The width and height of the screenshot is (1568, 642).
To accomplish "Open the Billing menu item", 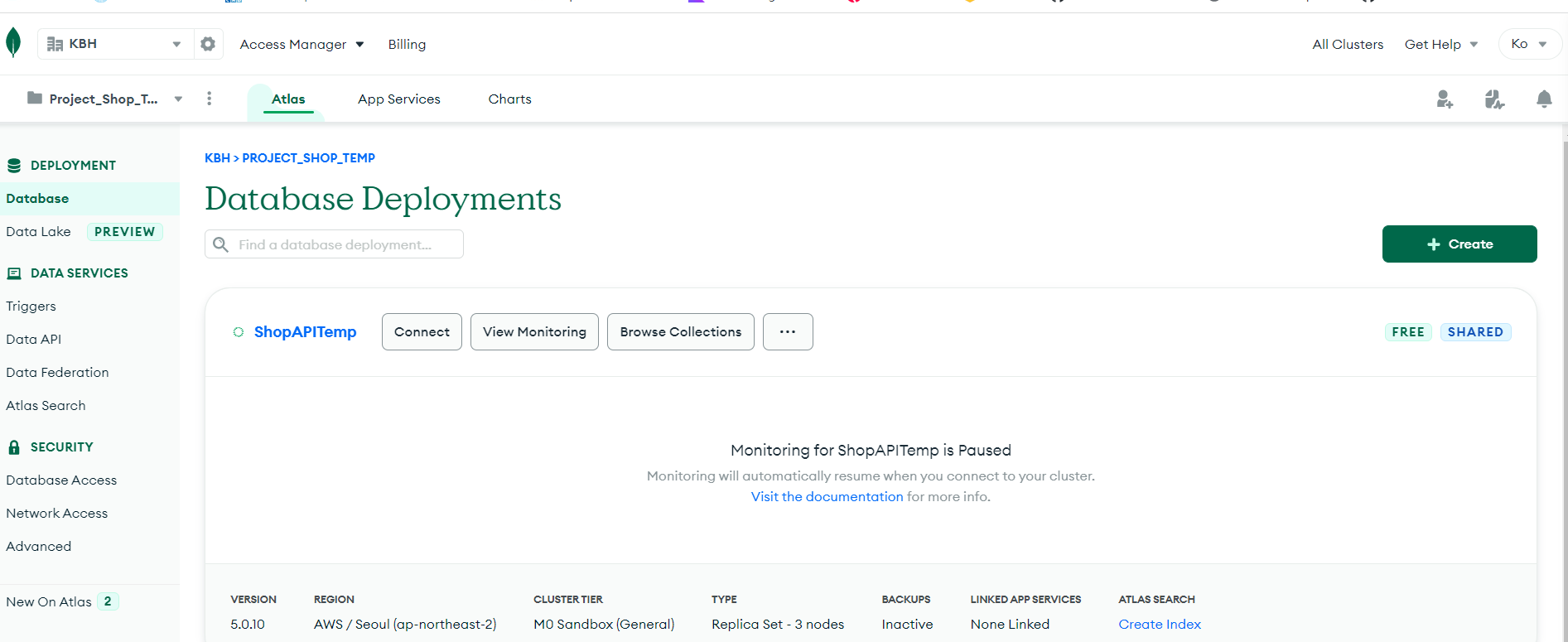I will (407, 45).
